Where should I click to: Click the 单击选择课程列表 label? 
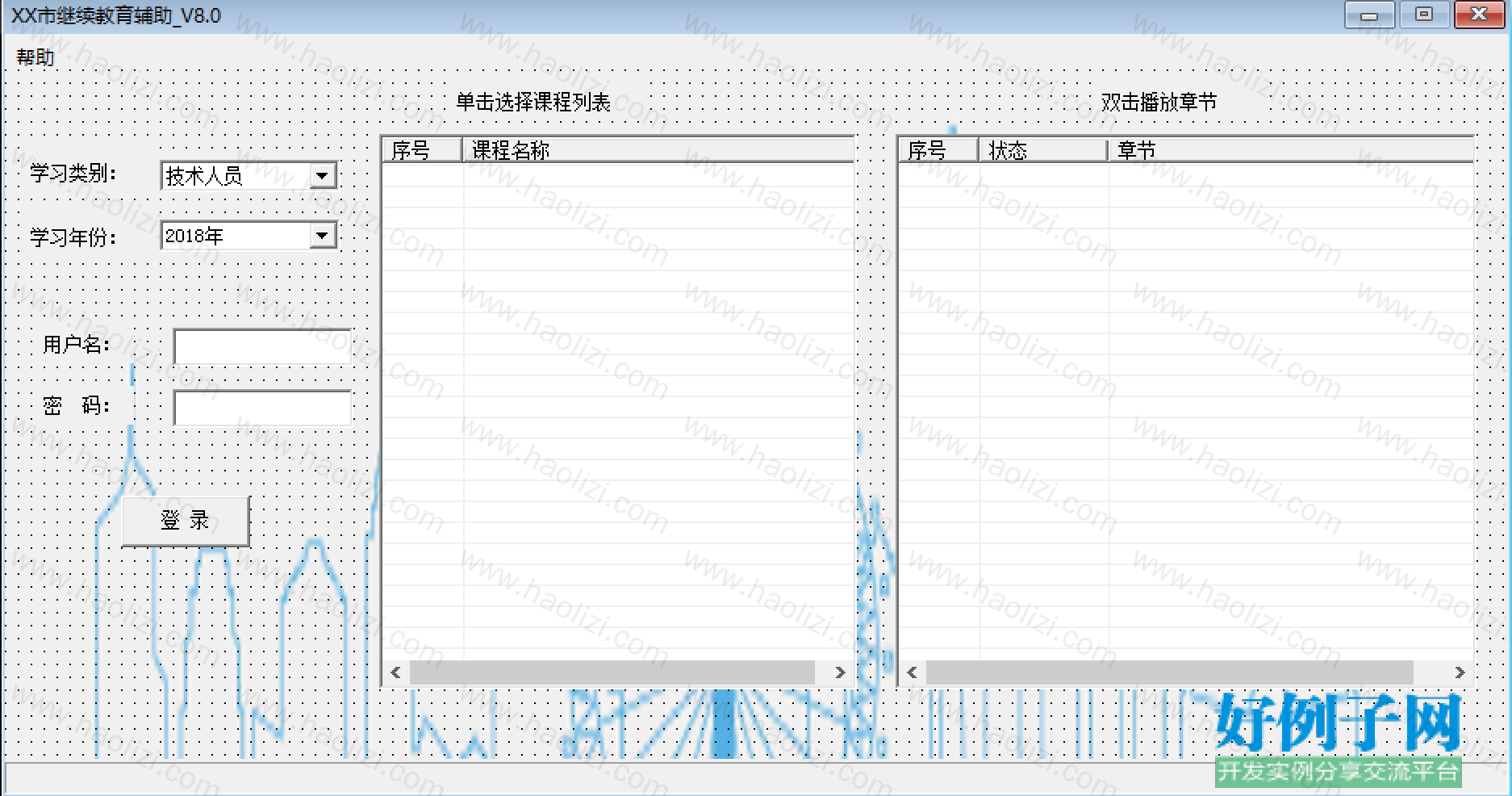533,103
